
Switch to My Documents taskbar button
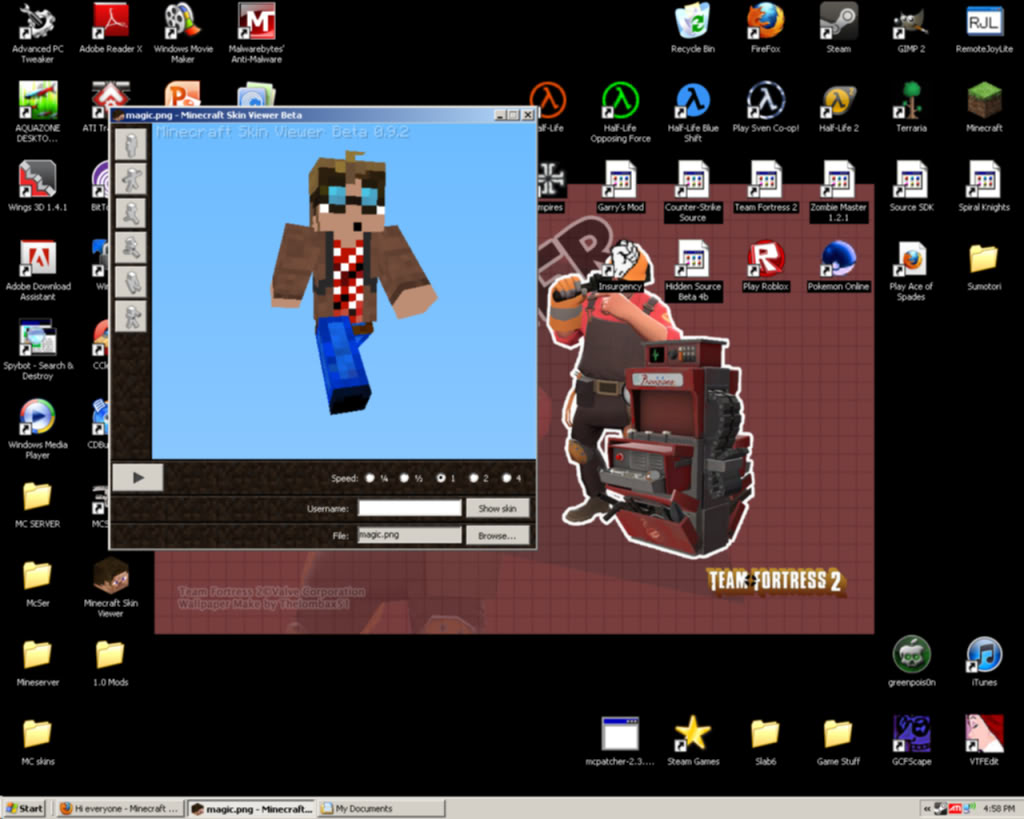coord(382,809)
